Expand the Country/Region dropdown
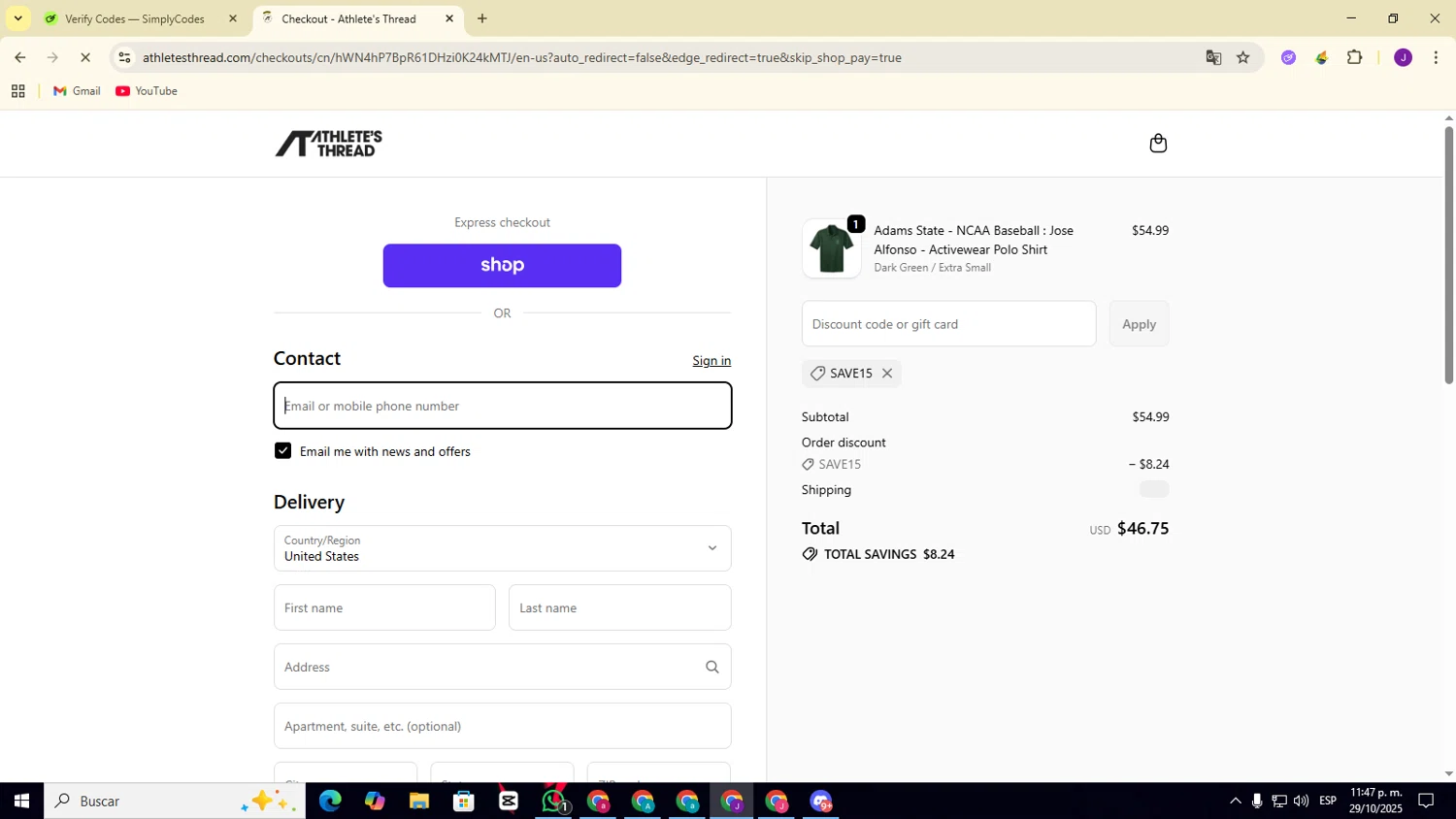Viewport: 1456px width, 819px height. coord(503,548)
